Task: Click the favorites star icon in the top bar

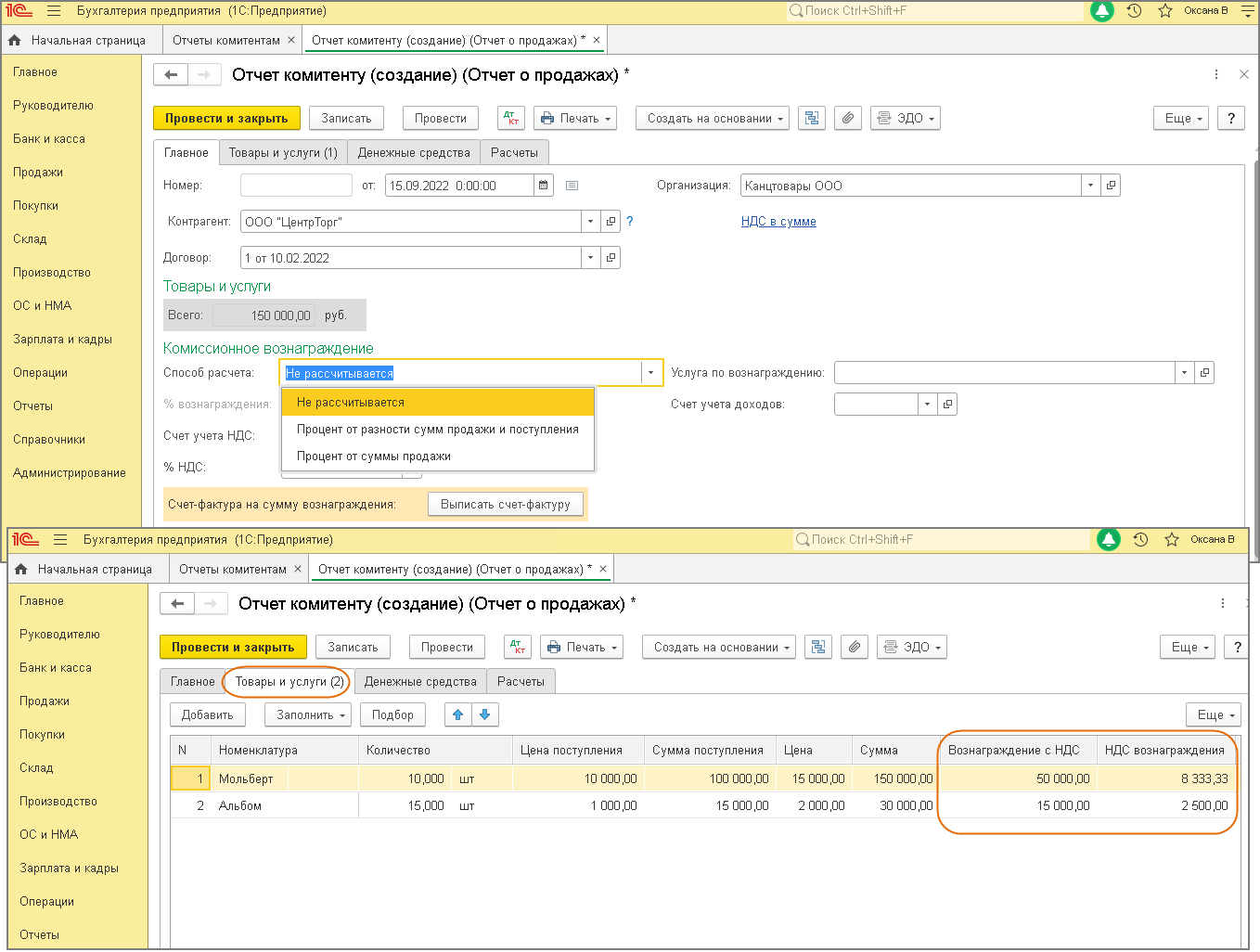Action: 1165,11
